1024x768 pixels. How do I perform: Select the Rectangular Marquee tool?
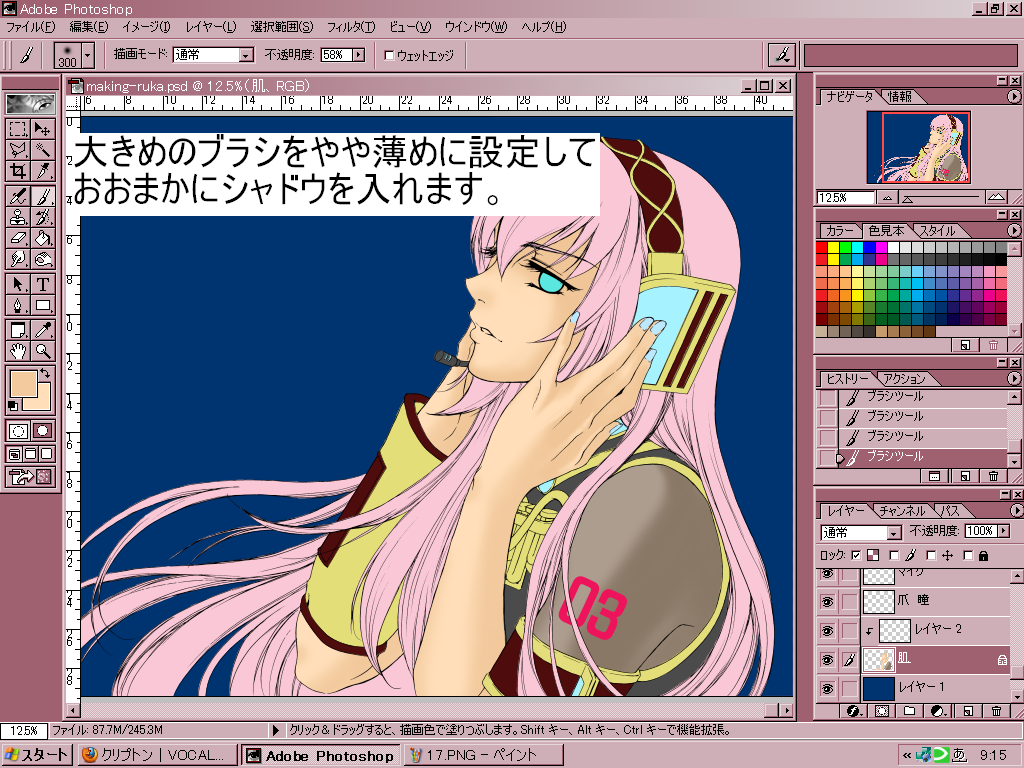pyautogui.click(x=18, y=129)
